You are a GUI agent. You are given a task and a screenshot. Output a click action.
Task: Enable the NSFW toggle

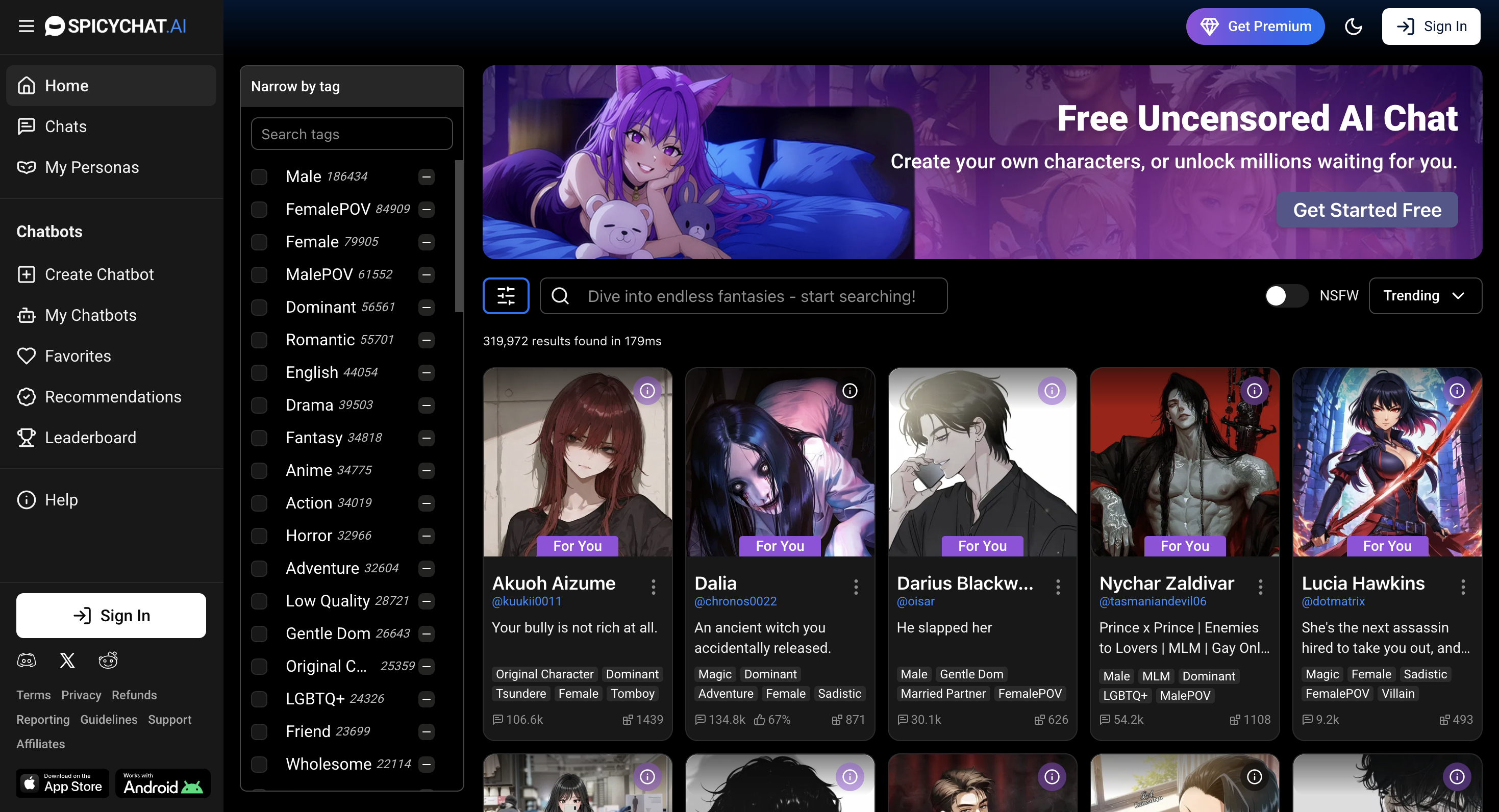pyautogui.click(x=1286, y=295)
